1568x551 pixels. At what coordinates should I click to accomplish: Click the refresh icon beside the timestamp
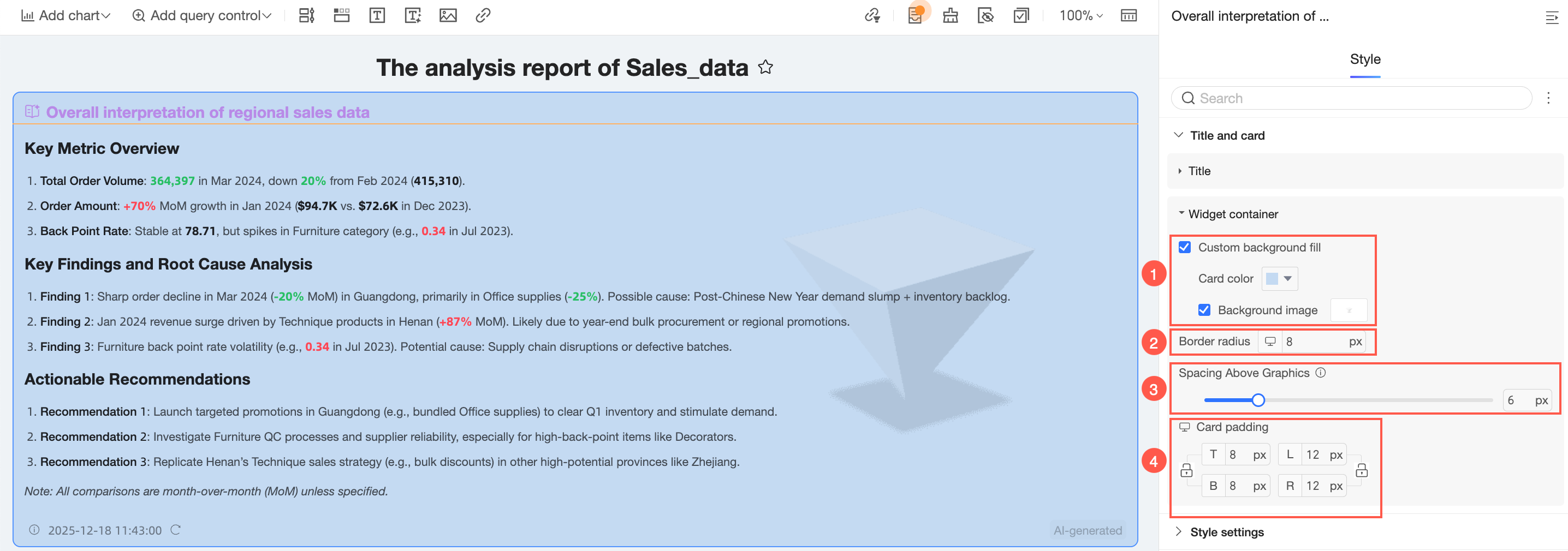click(x=175, y=530)
